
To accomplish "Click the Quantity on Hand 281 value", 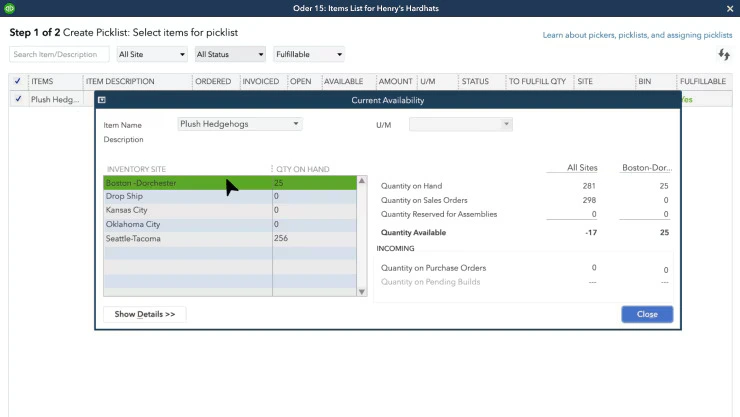I will click(x=589, y=186).
